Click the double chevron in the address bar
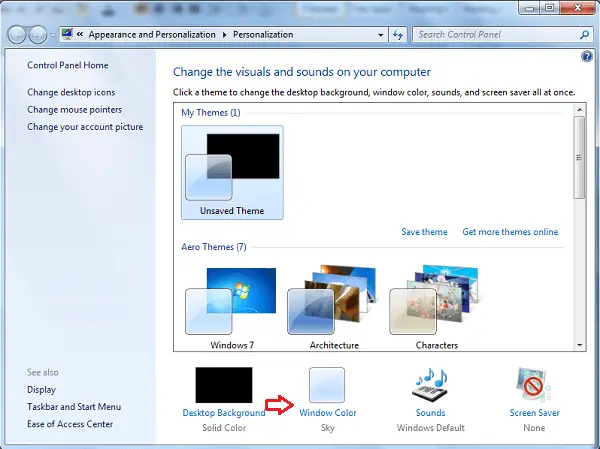This screenshot has height=449, width=600. [x=80, y=34]
